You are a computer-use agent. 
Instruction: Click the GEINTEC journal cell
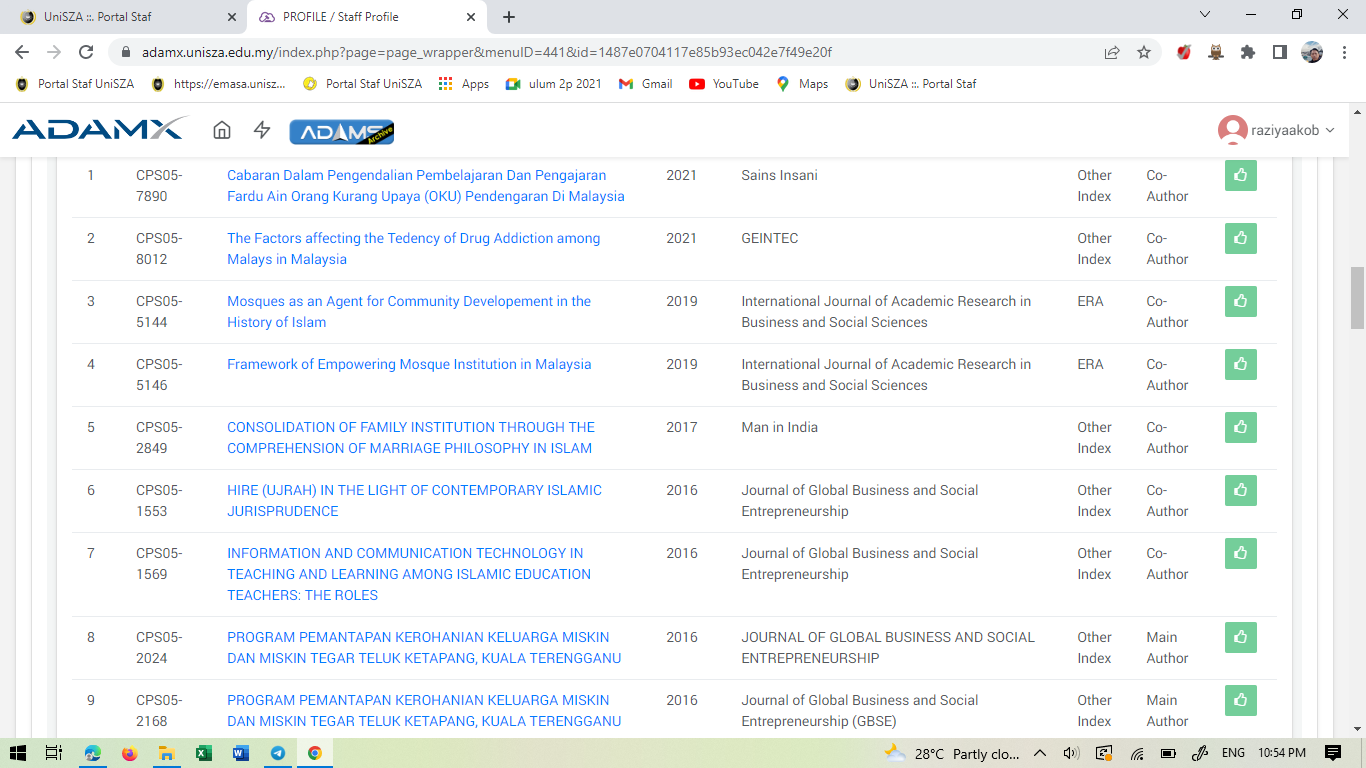tap(769, 238)
